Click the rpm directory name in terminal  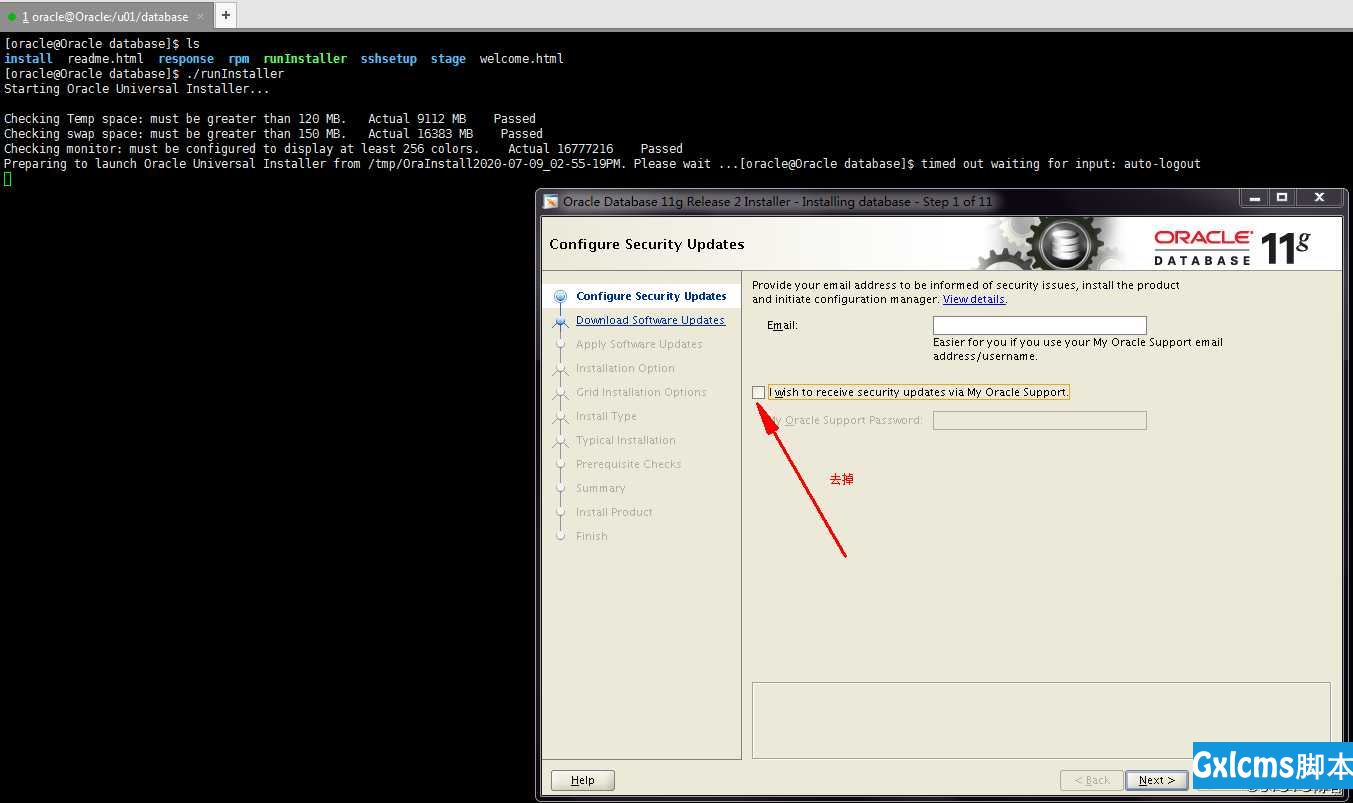(239, 59)
